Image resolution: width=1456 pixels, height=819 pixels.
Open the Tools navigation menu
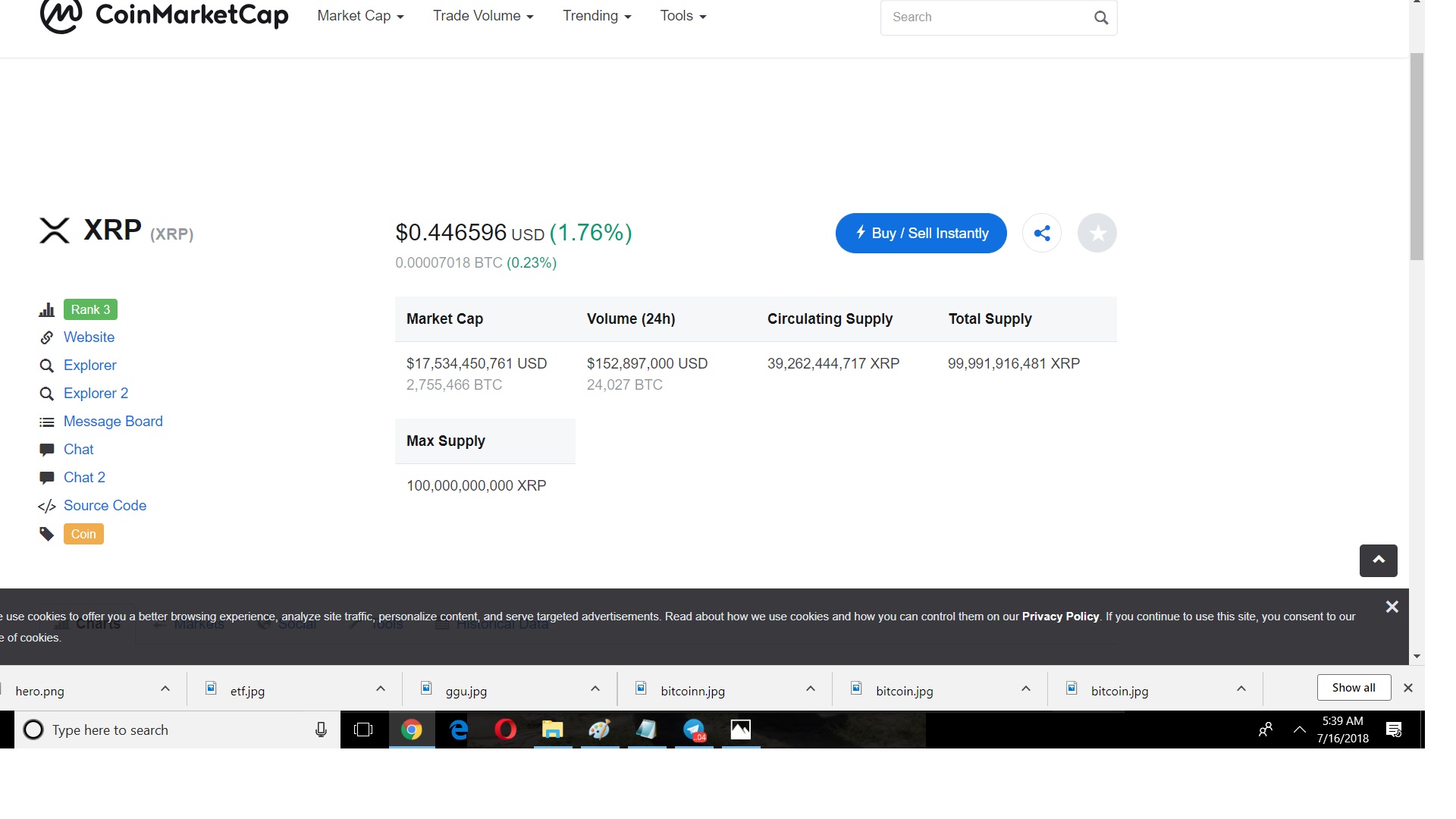pos(682,16)
